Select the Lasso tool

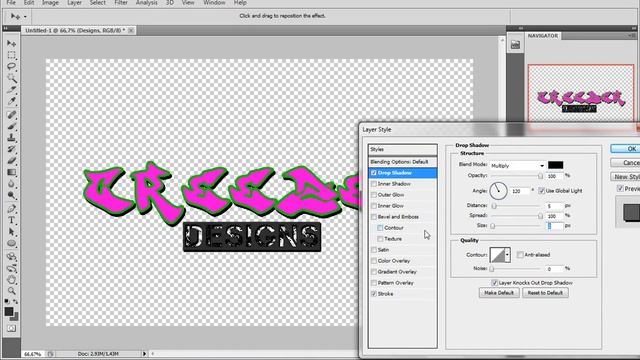point(11,66)
